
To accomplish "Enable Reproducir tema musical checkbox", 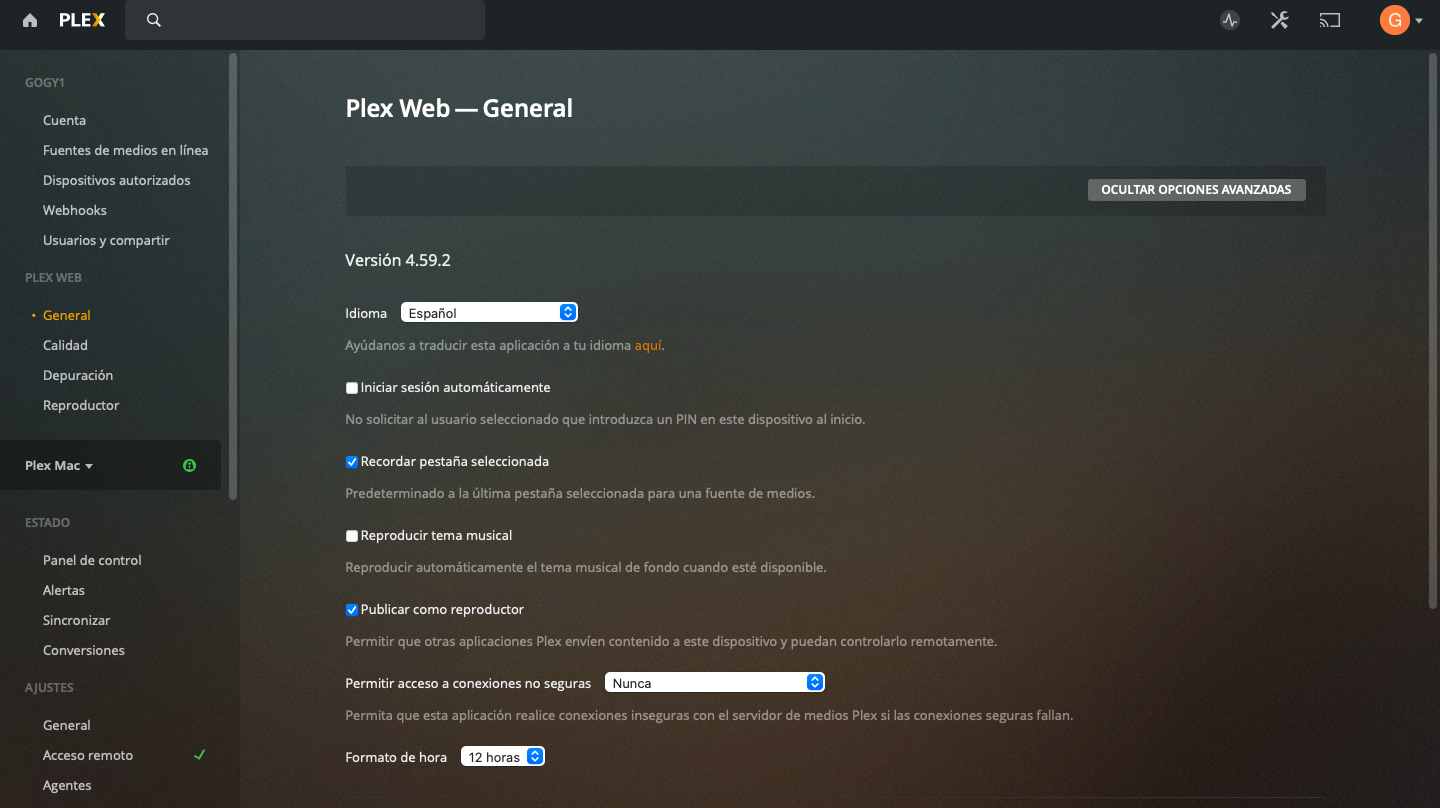I will (352, 536).
